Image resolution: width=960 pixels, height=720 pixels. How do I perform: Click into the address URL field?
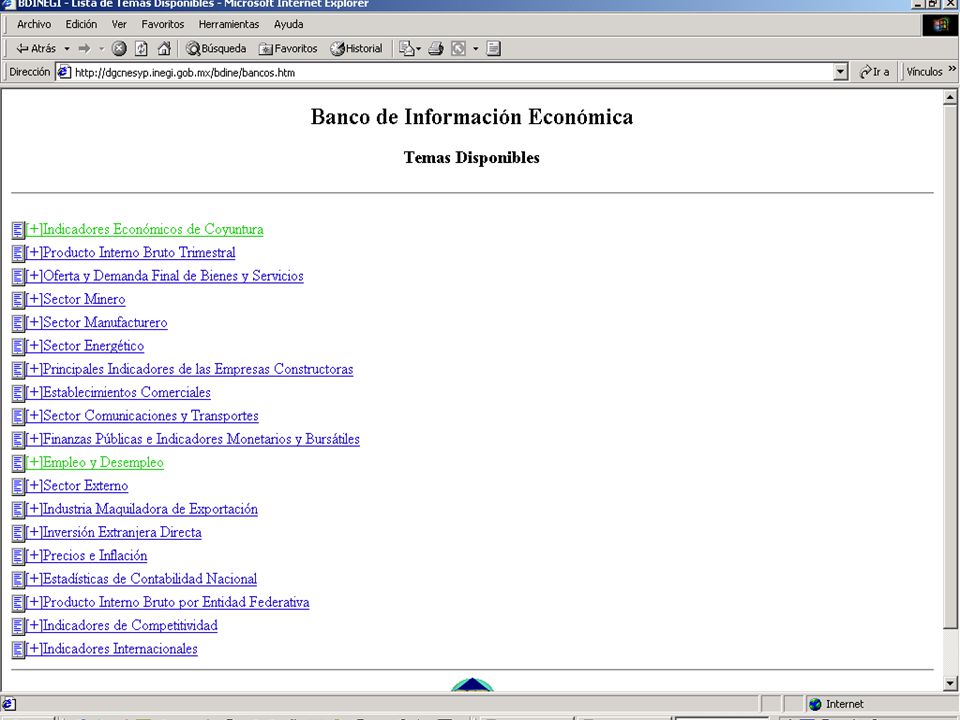(x=453, y=72)
